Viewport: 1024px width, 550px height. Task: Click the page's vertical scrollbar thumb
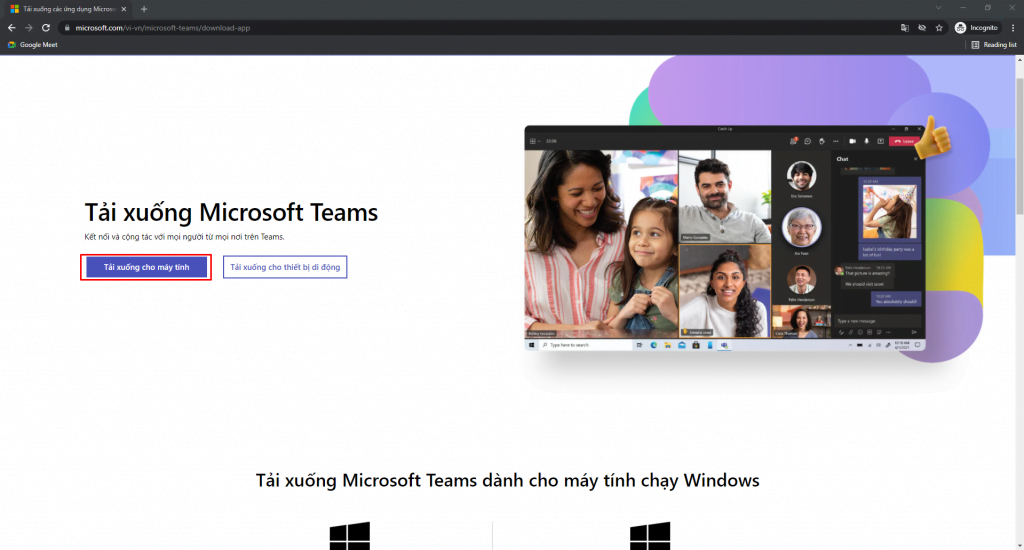(1019, 147)
